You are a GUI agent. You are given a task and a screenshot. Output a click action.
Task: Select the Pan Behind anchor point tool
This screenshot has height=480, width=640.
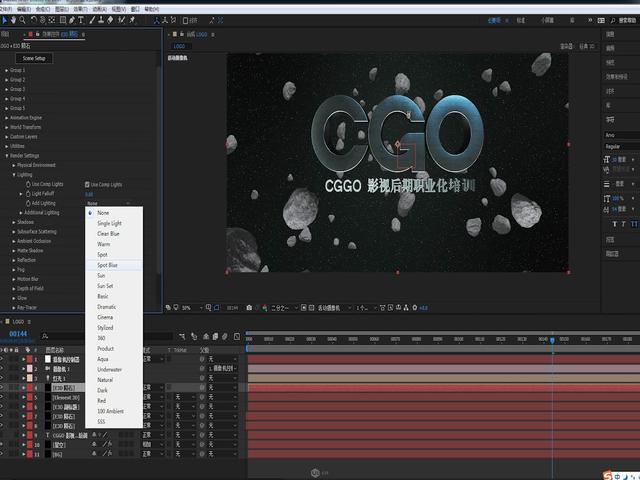52,20
